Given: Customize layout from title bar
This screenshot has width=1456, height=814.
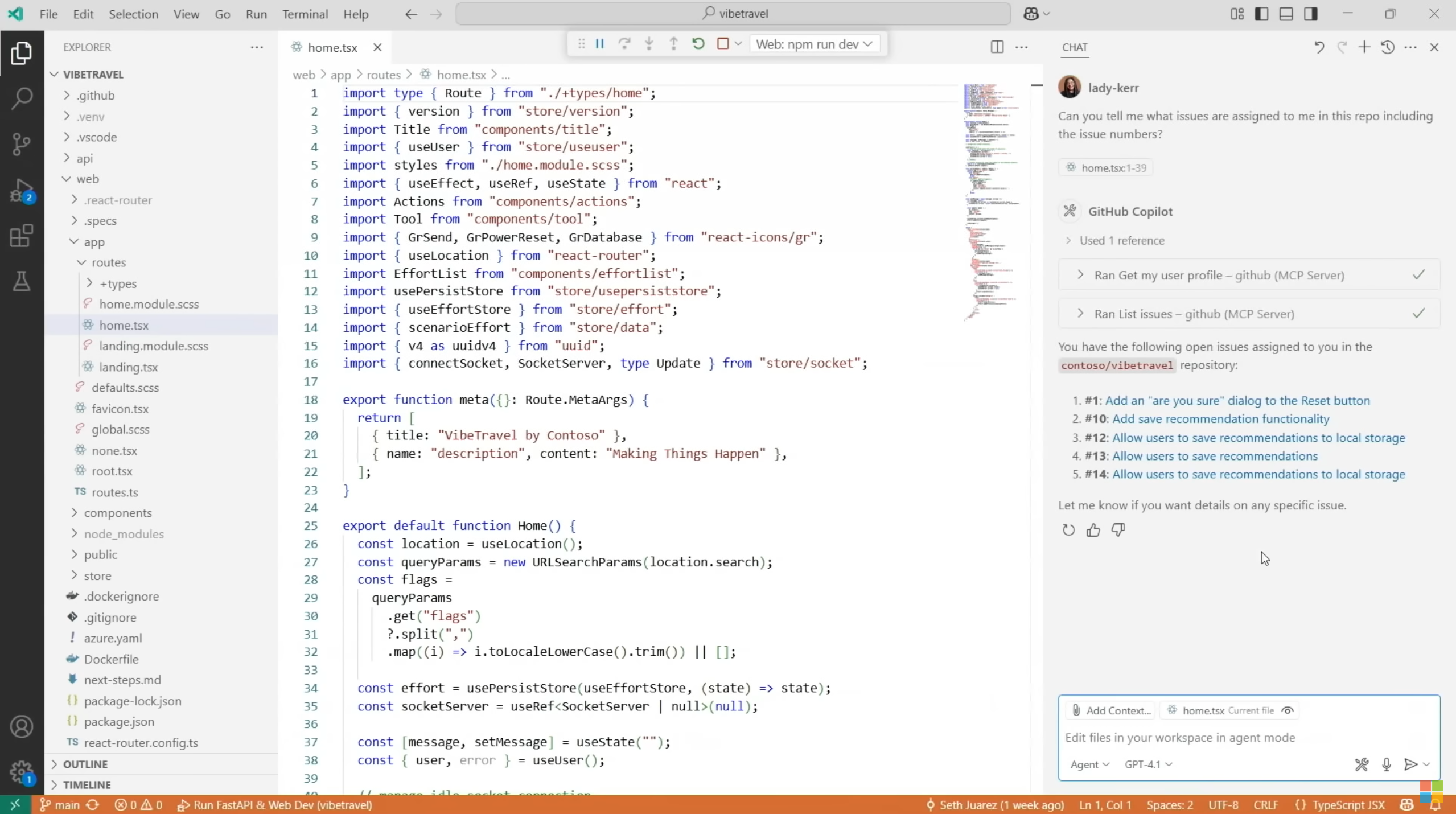Looking at the screenshot, I should pyautogui.click(x=1237, y=14).
